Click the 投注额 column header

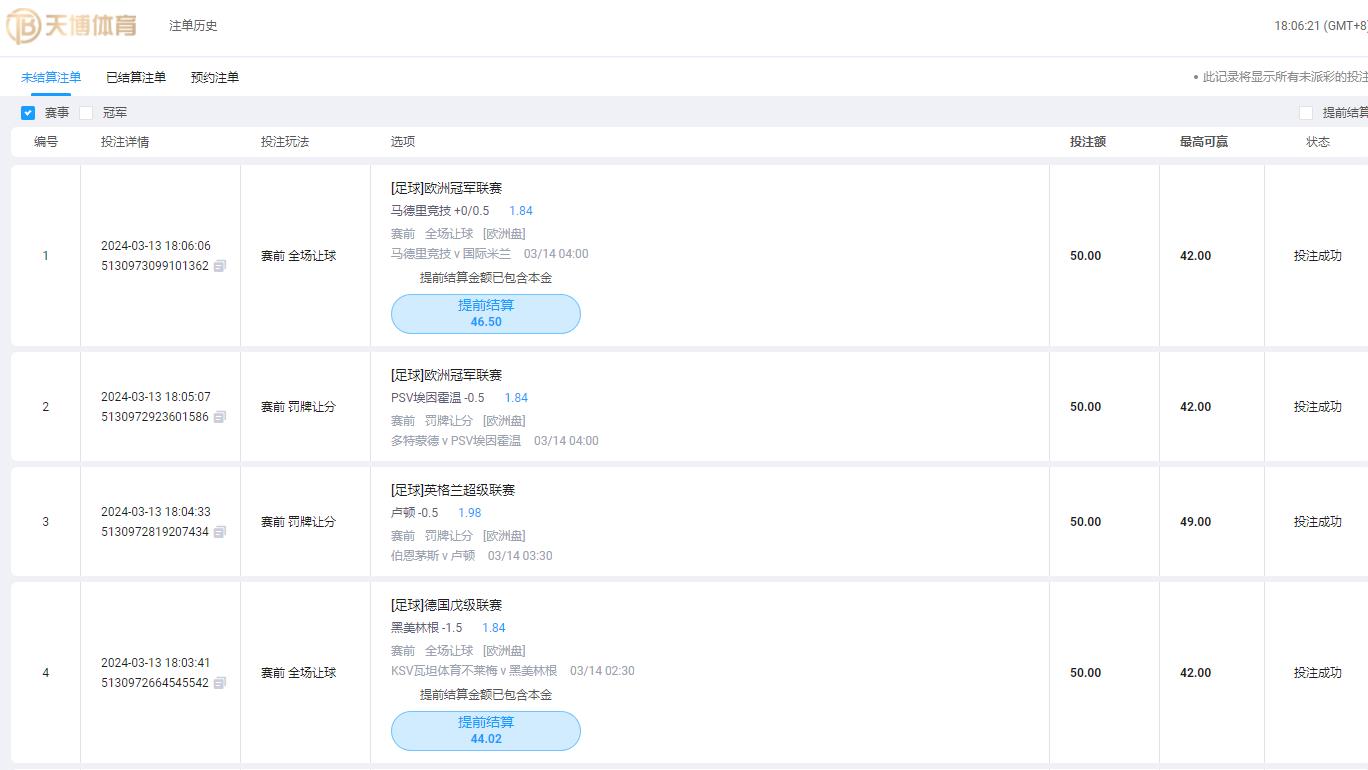tap(1088, 142)
